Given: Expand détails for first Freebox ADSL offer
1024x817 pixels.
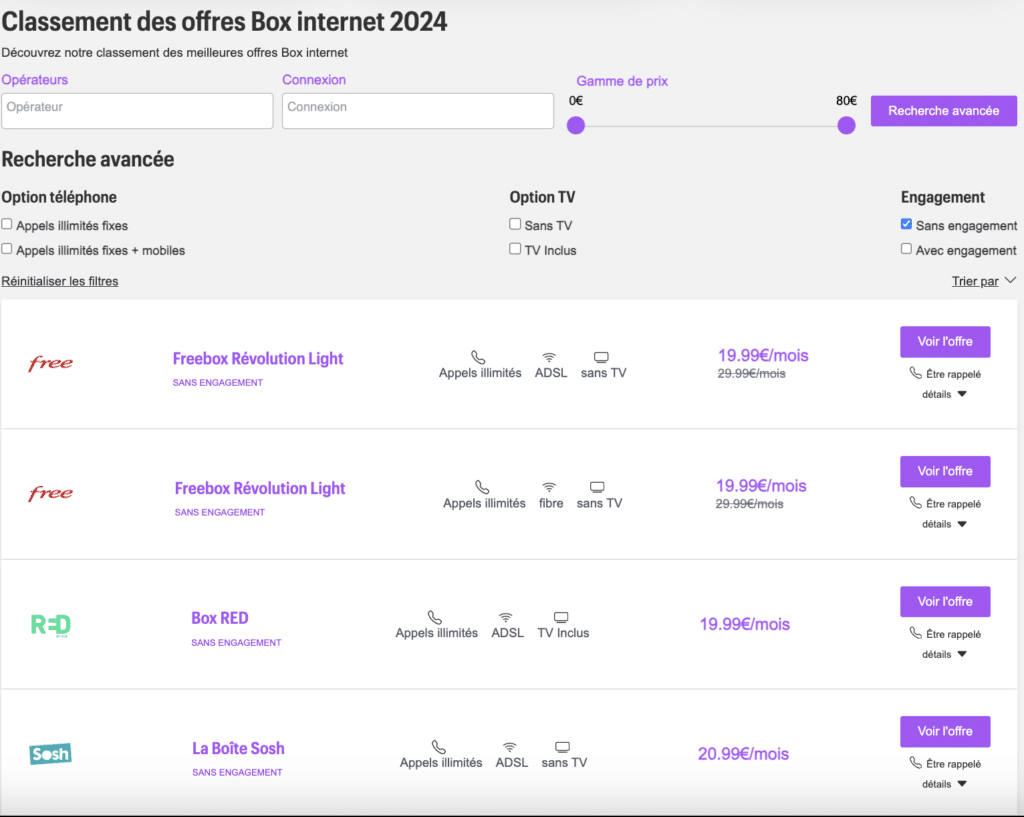Looking at the screenshot, I should tap(945, 394).
